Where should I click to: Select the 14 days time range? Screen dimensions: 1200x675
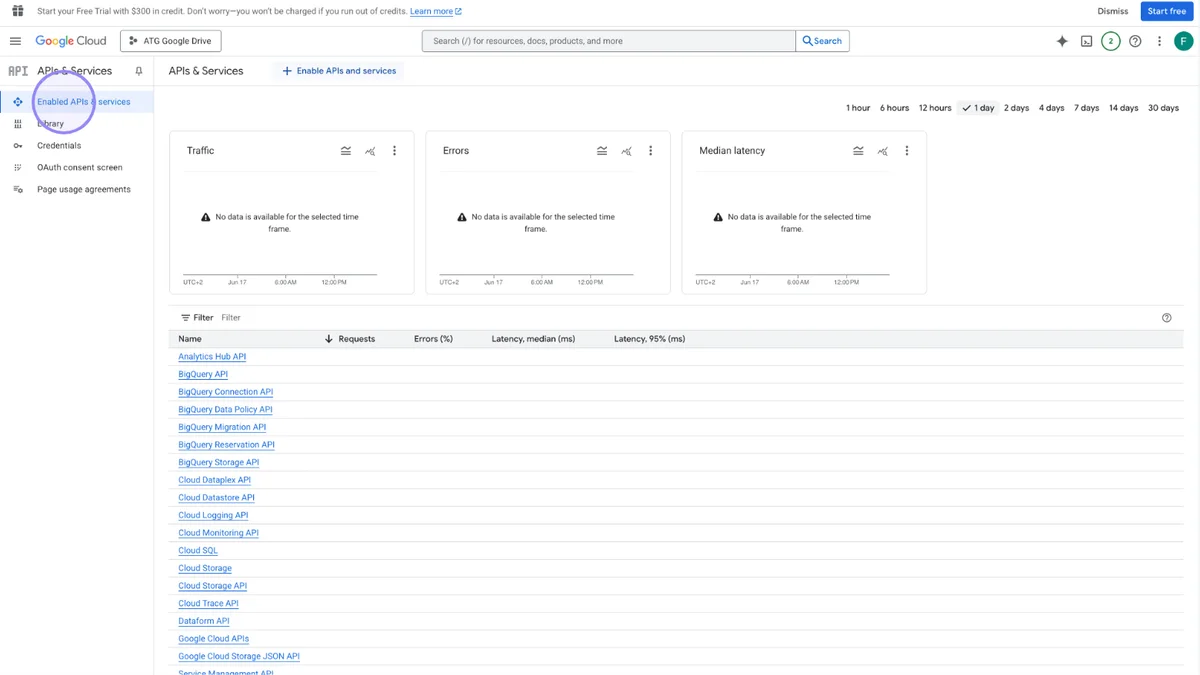pos(1123,108)
